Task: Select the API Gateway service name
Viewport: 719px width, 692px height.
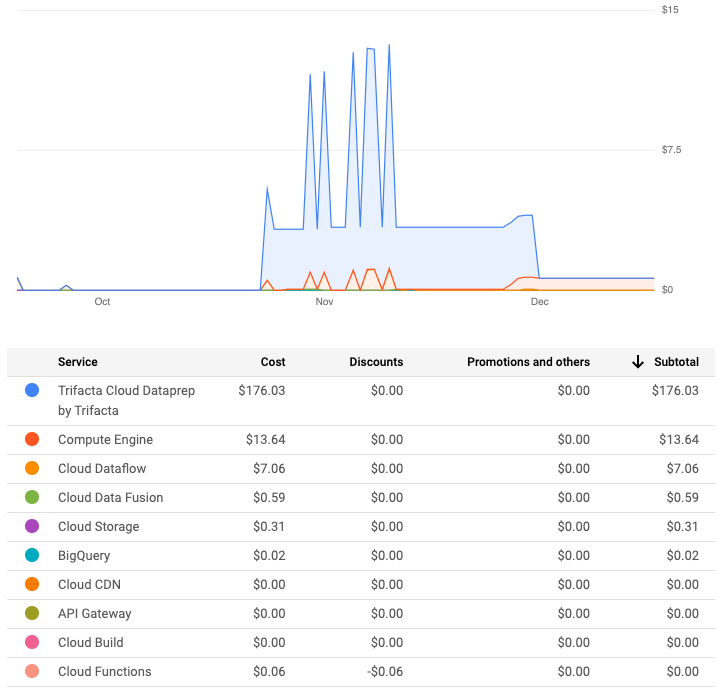Action: [x=94, y=614]
